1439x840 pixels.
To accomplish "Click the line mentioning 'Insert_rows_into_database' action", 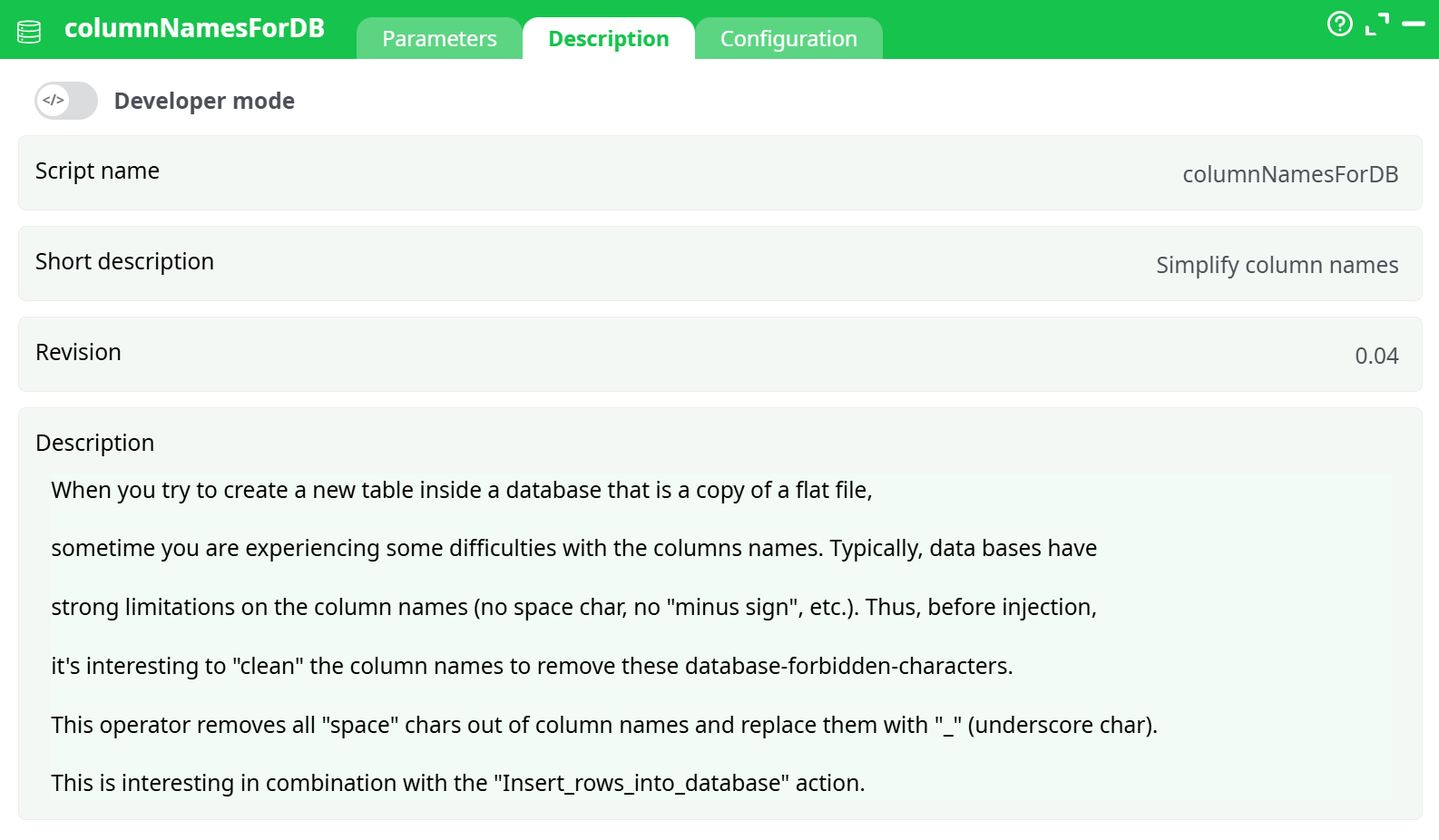I will 458,783.
